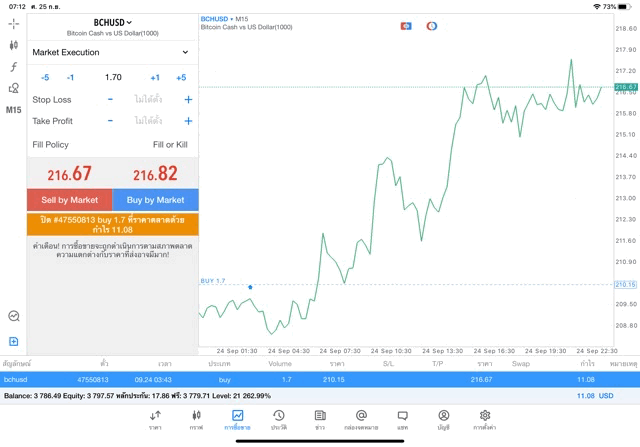Click T/P column header

click(438, 363)
